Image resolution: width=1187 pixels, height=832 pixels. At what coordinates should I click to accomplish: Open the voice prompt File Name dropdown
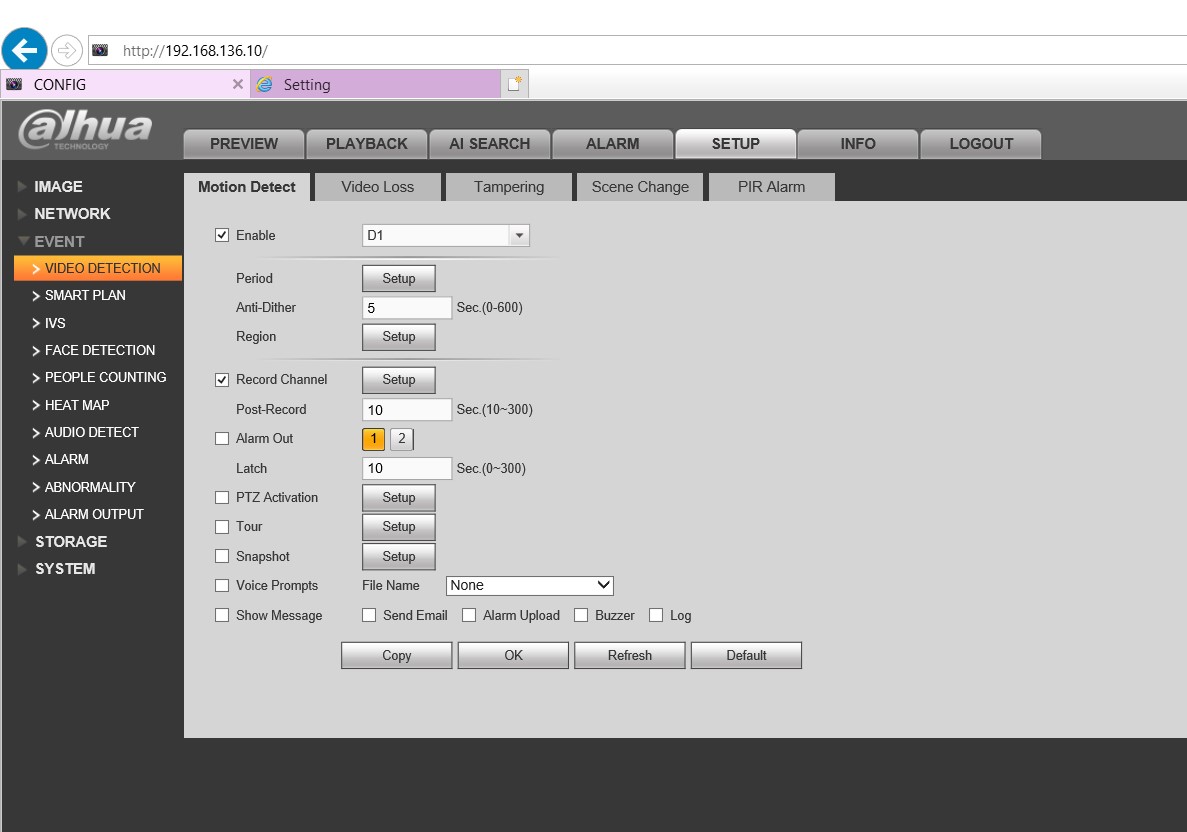(x=529, y=586)
